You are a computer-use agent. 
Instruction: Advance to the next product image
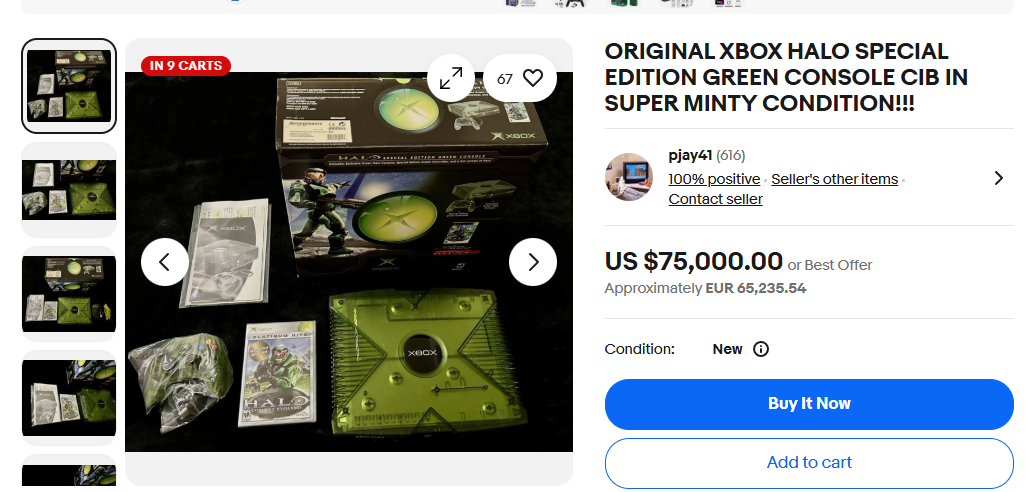533,262
